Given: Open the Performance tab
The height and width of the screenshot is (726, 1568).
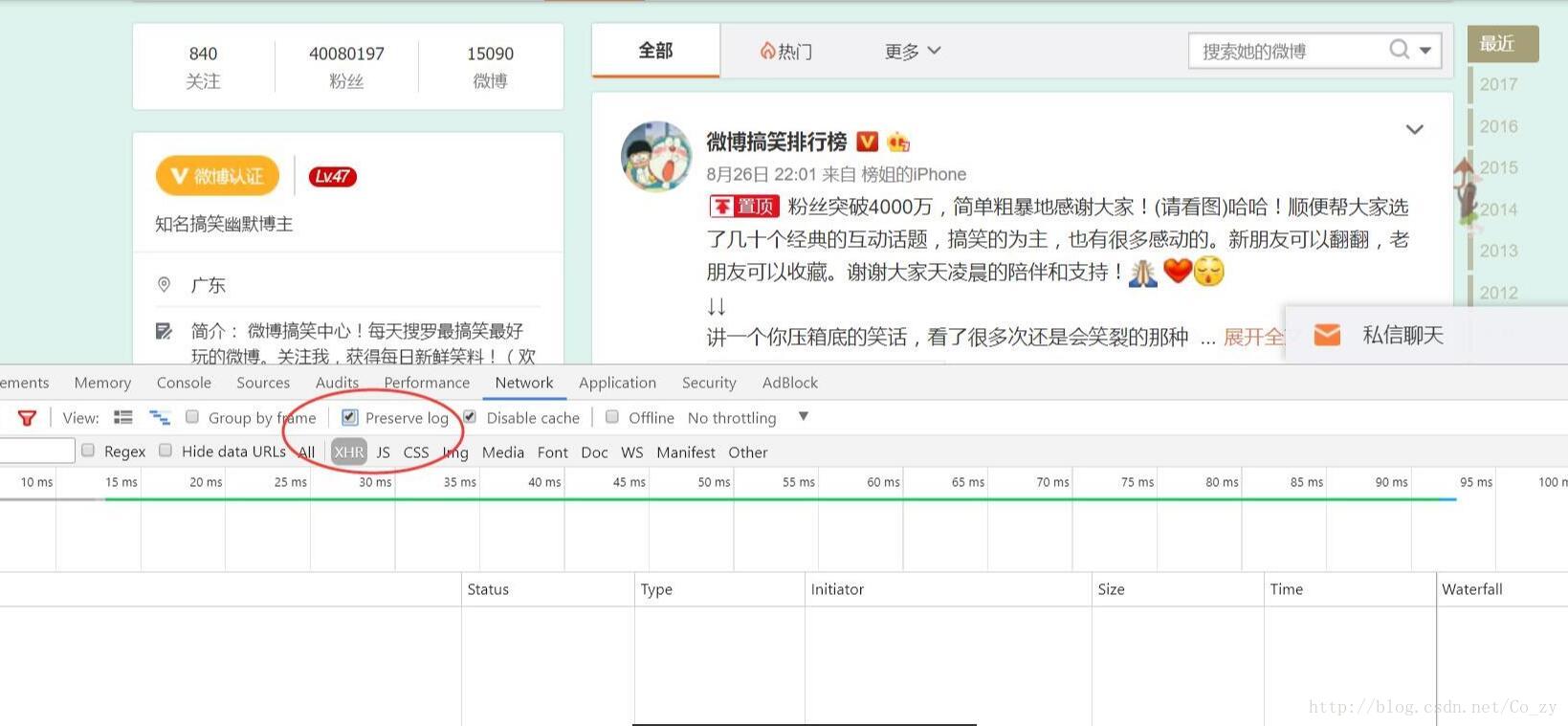Looking at the screenshot, I should 427,383.
